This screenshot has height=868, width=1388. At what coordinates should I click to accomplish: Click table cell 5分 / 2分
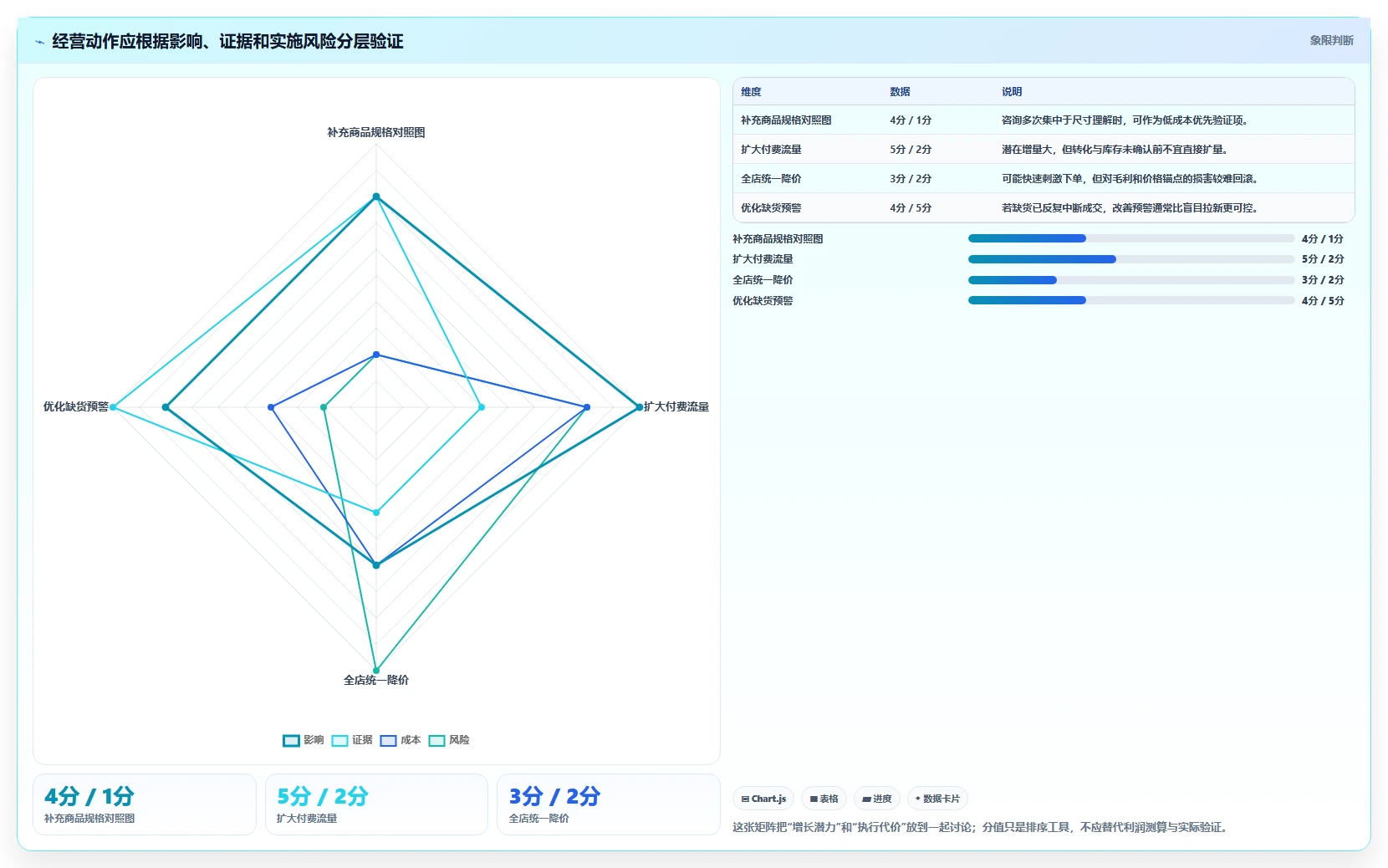click(x=911, y=150)
